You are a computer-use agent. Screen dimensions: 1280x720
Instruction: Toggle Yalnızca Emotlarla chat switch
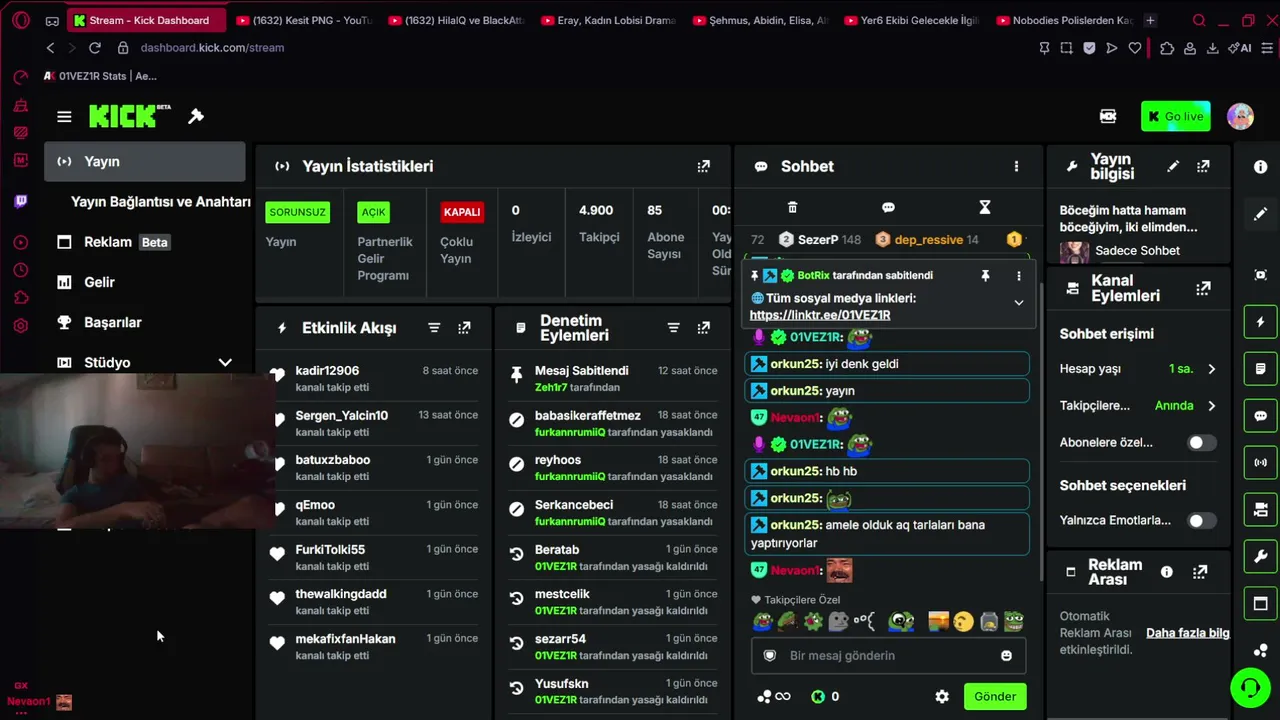click(1202, 520)
